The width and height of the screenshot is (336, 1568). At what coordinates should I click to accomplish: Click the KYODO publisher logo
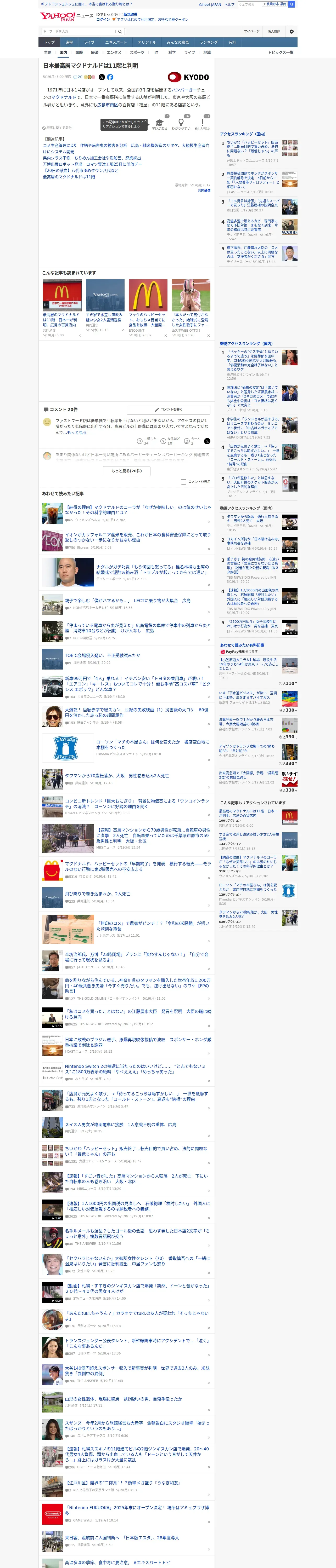click(188, 77)
